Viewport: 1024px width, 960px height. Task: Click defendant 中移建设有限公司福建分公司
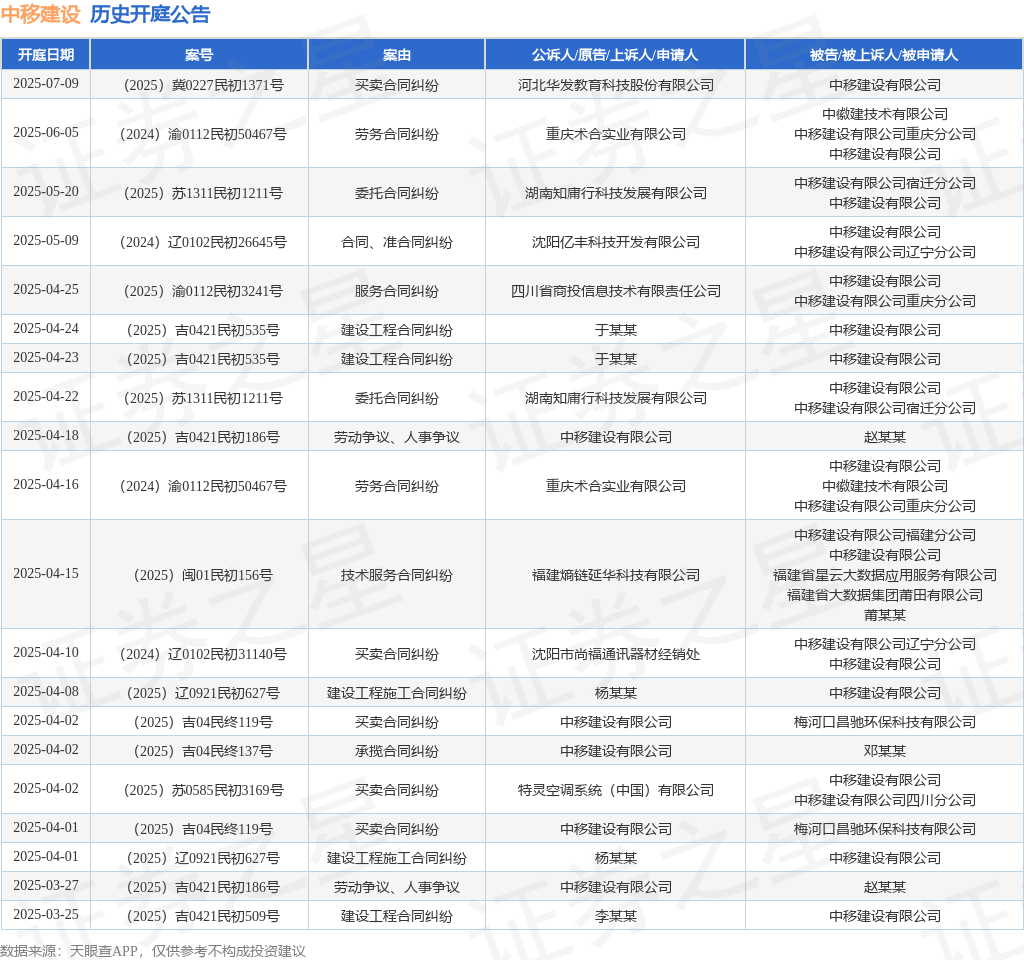coord(885,536)
